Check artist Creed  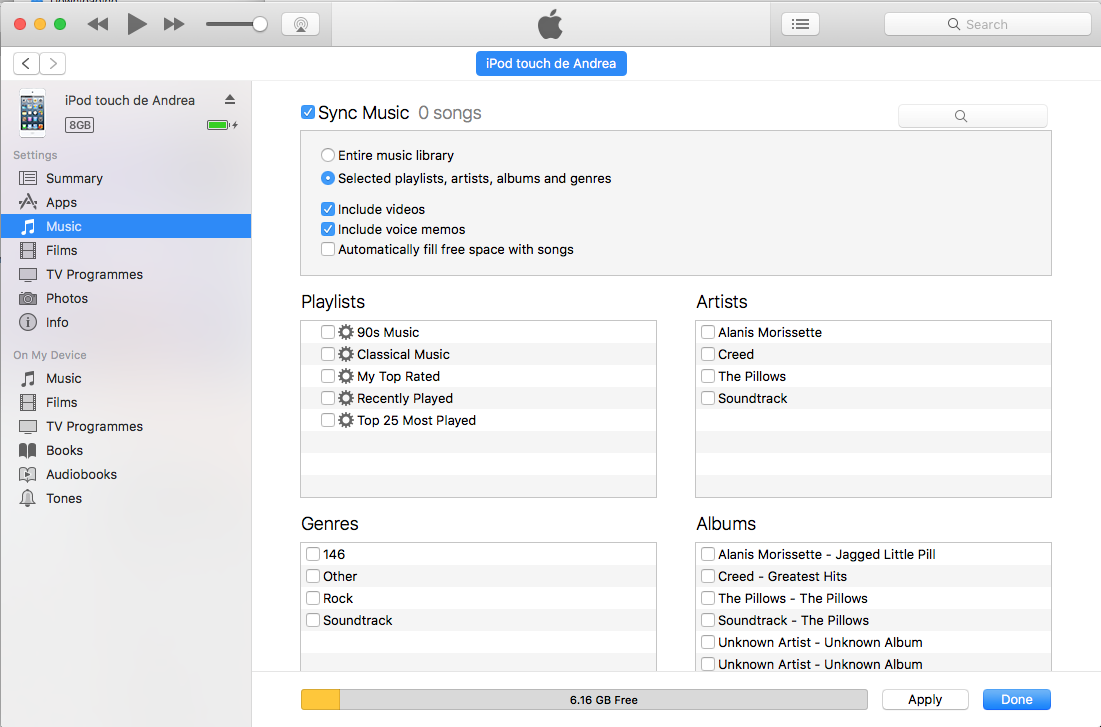point(708,354)
